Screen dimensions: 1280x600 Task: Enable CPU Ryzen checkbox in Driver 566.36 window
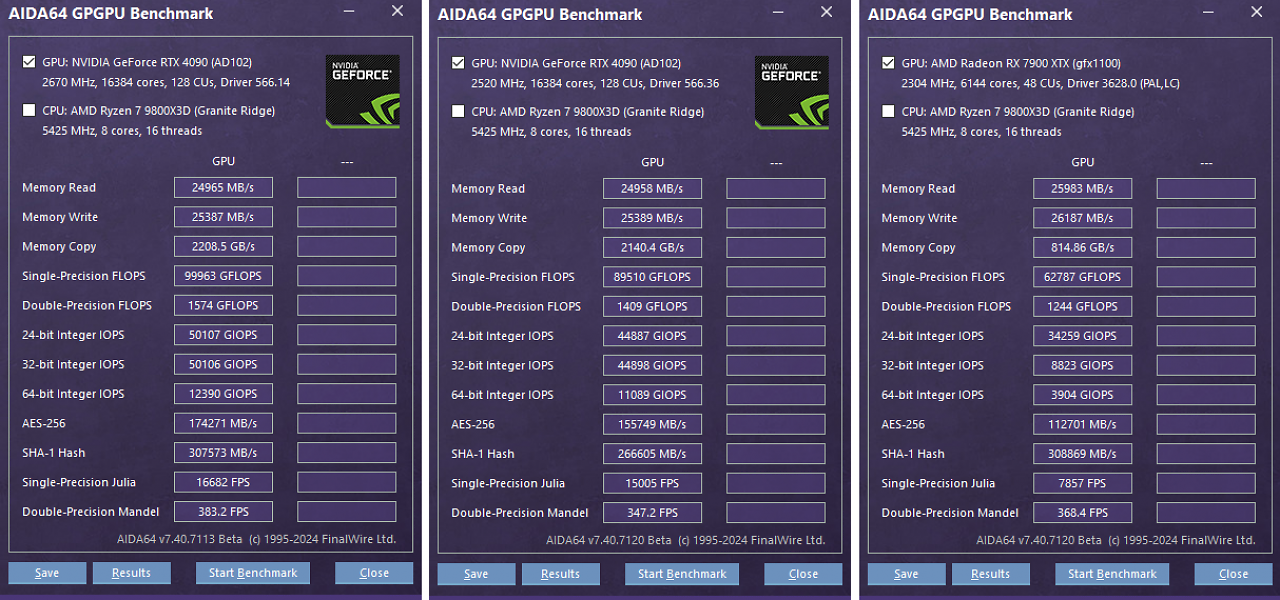(x=458, y=111)
